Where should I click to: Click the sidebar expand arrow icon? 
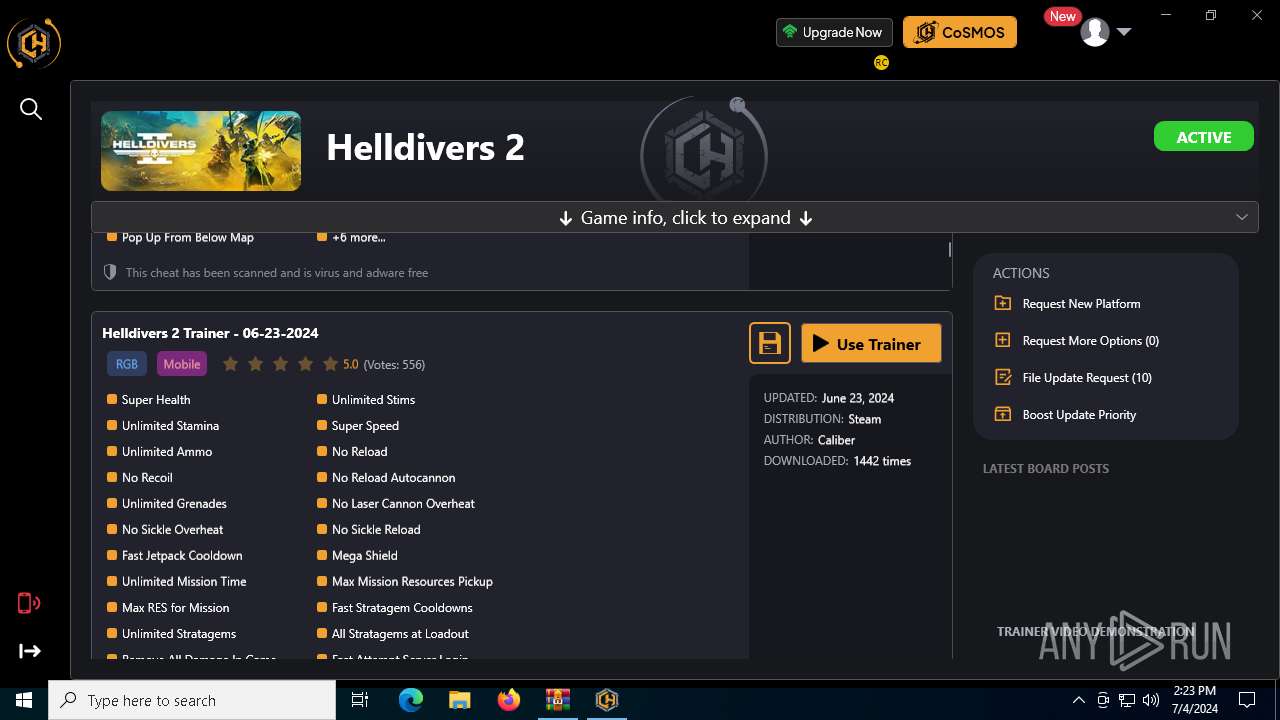tap(30, 651)
